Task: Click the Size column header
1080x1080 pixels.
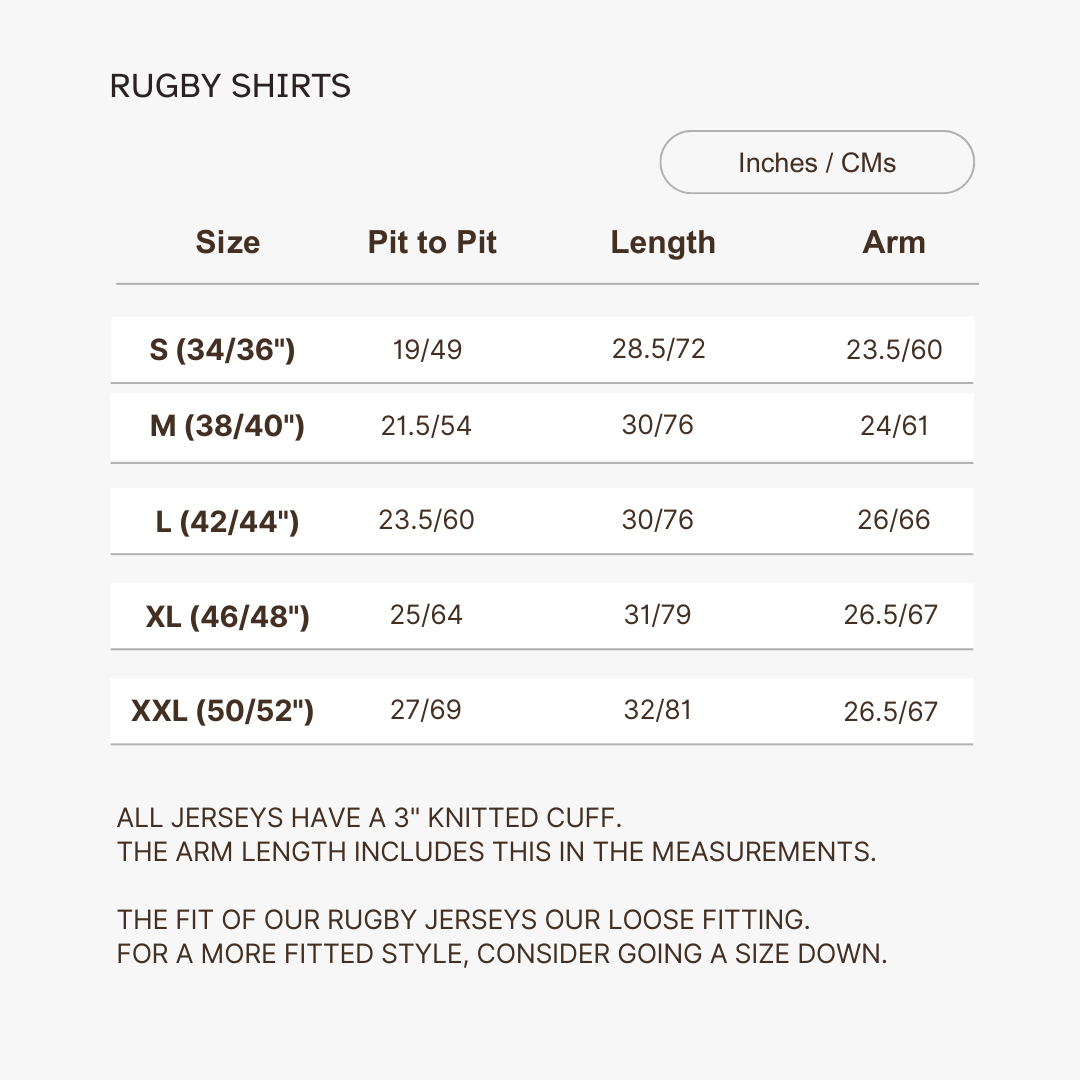Action: pos(227,243)
